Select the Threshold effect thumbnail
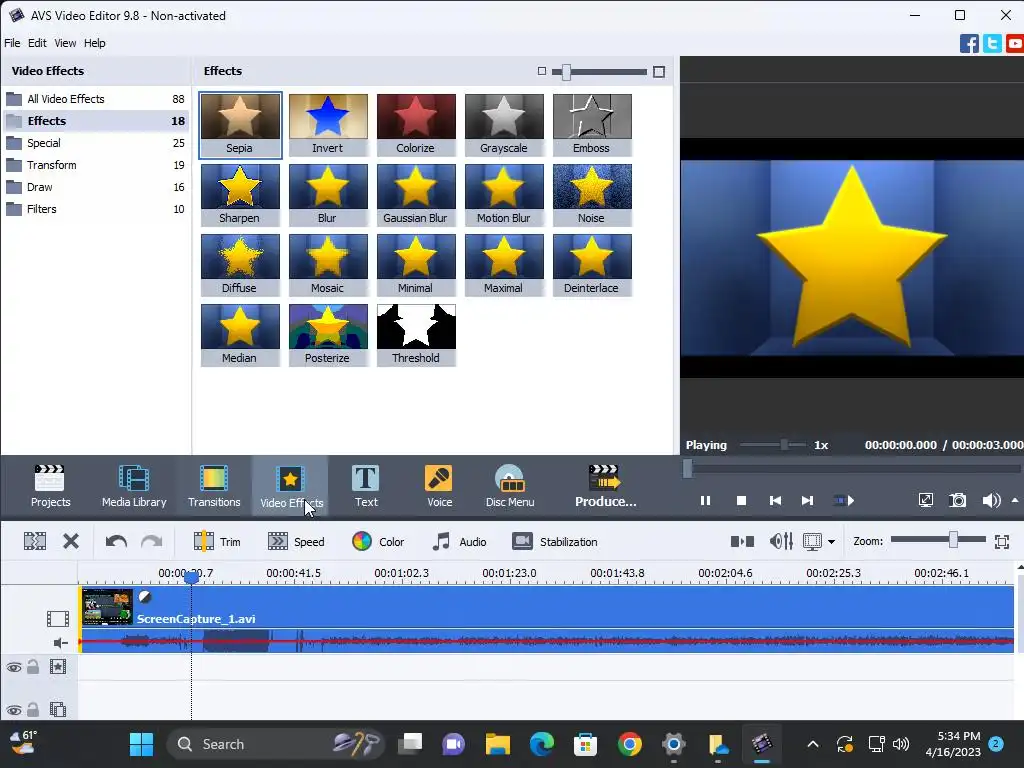 pos(416,334)
